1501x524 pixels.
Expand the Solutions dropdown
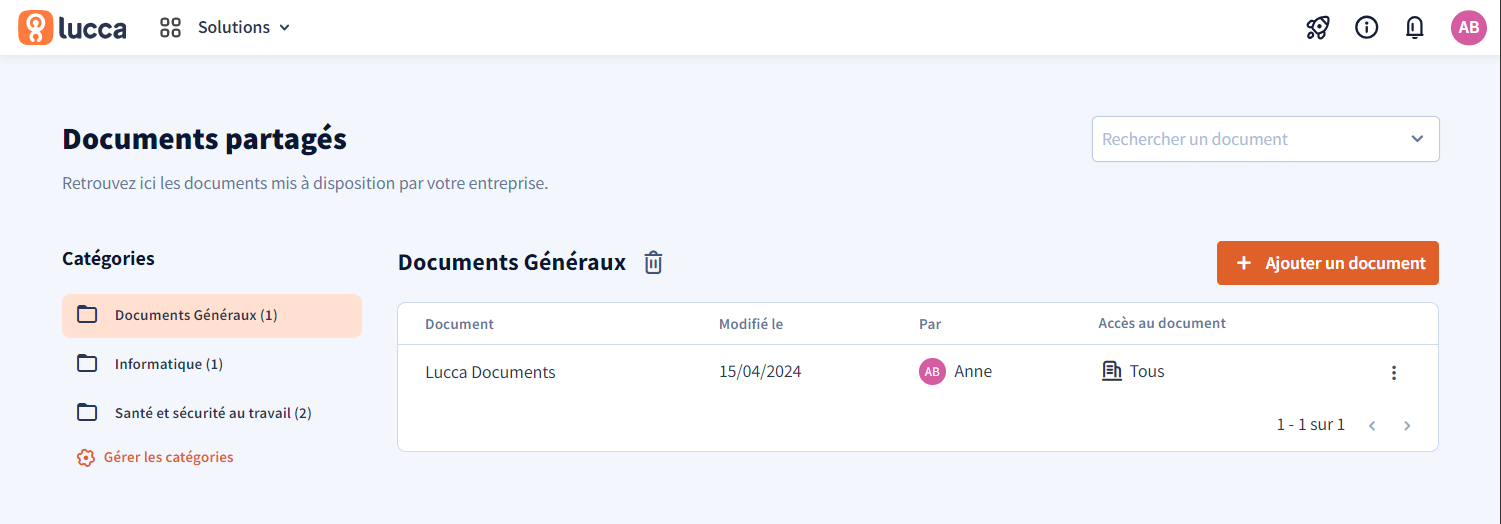tap(244, 27)
